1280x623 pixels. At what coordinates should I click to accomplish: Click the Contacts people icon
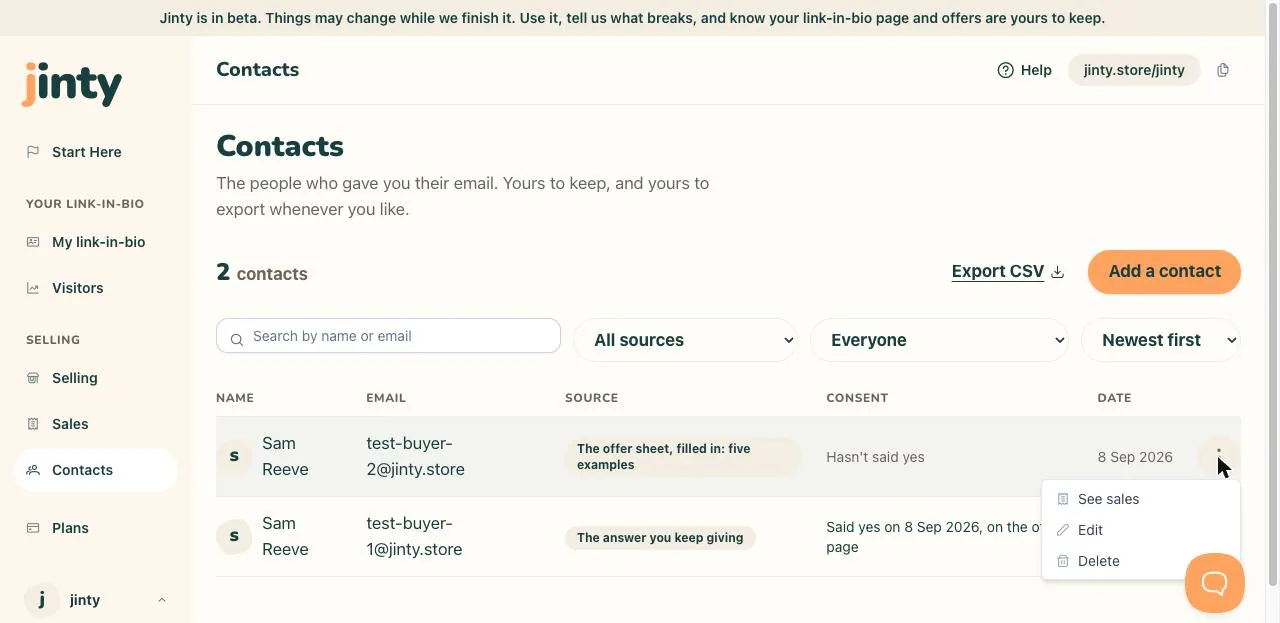33,470
